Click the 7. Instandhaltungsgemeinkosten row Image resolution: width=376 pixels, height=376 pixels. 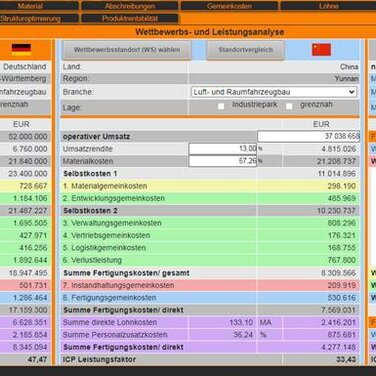pyautogui.click(x=210, y=285)
